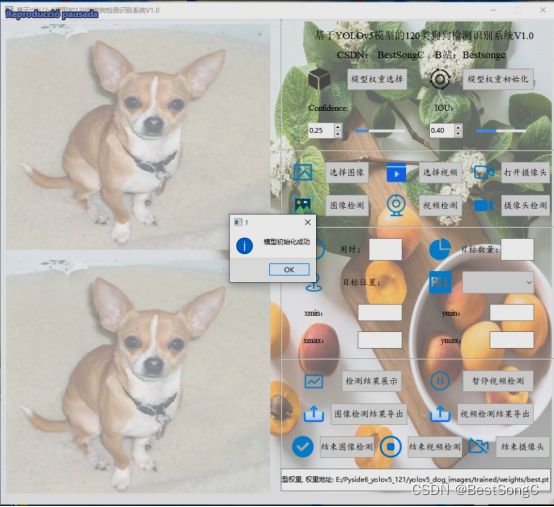Click 暂停视频检测 button
This screenshot has width=554, height=507.
[x=498, y=381]
